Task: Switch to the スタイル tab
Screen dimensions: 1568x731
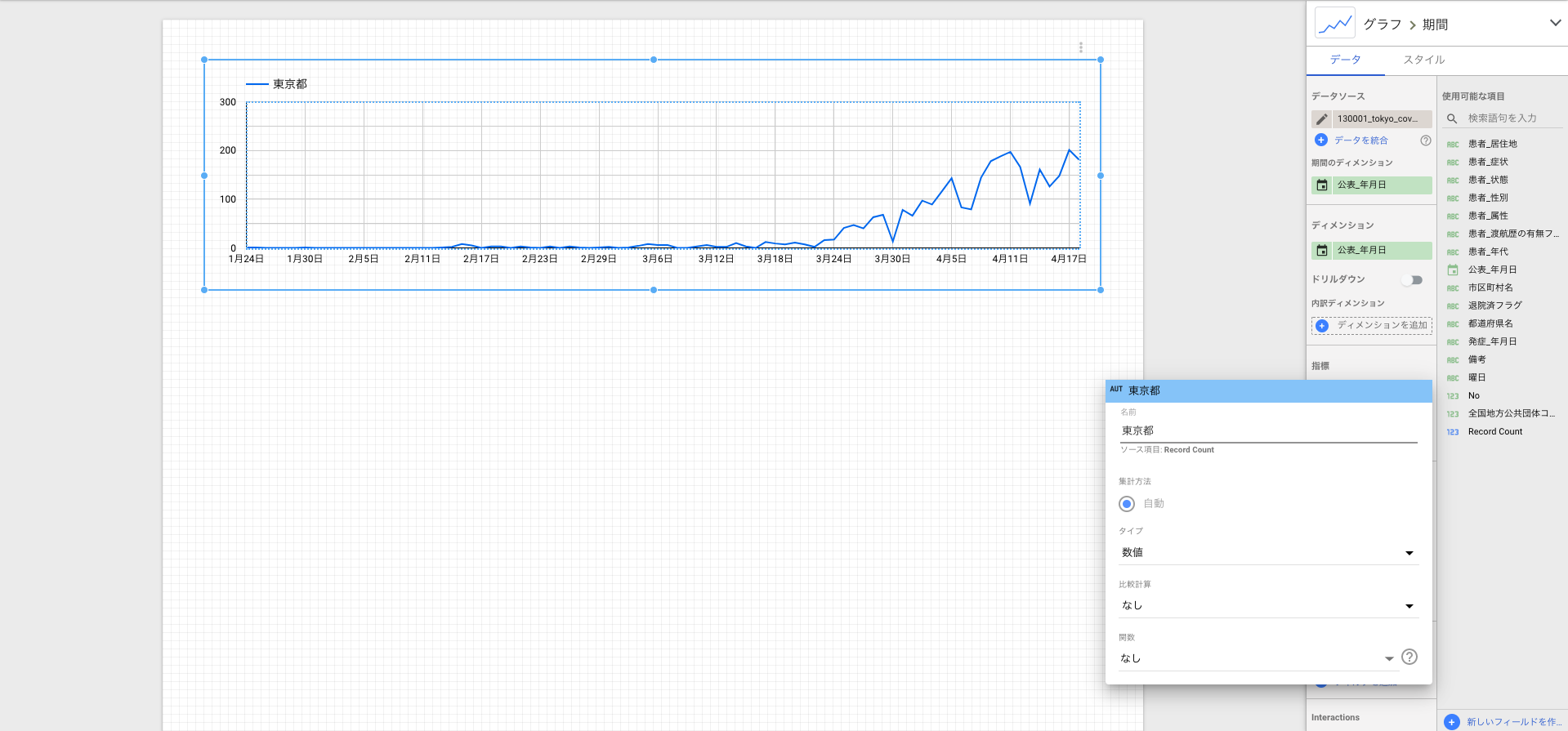Action: 1423,60
